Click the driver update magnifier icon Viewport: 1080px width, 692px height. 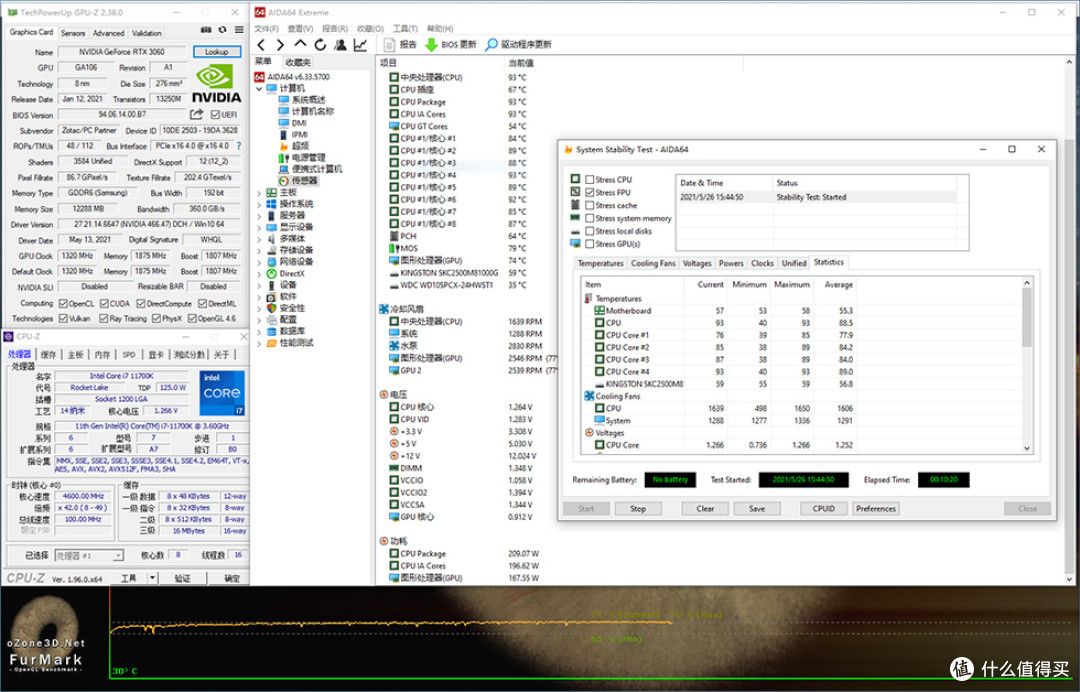pos(491,45)
